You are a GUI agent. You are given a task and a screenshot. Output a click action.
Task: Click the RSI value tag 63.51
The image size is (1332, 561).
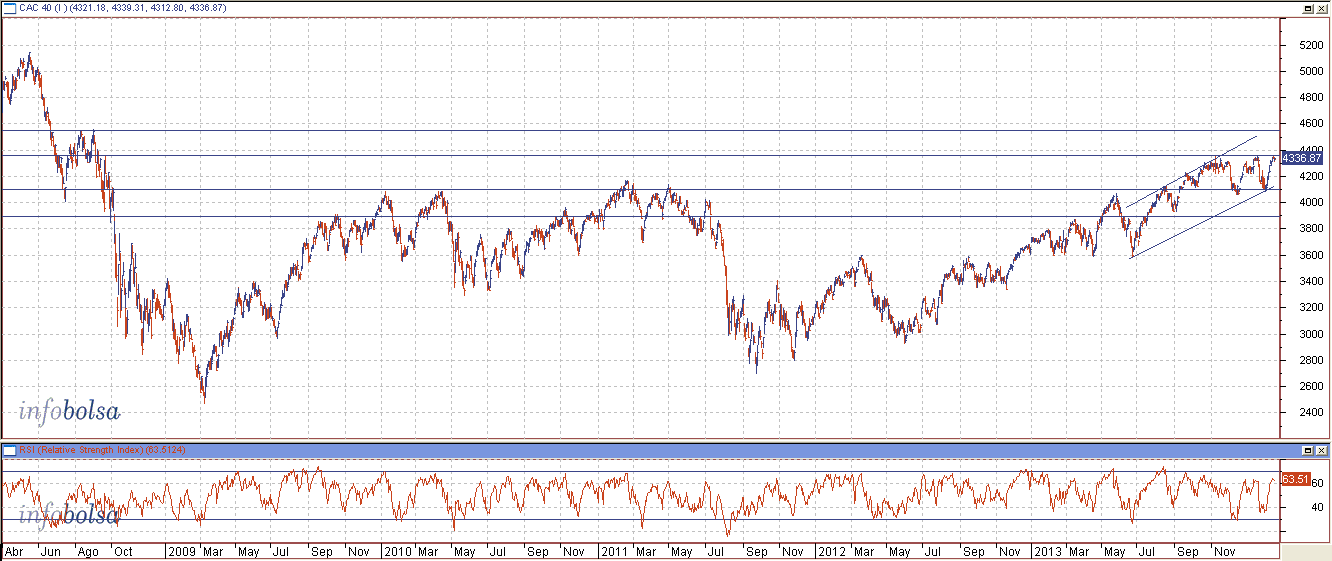[1295, 479]
